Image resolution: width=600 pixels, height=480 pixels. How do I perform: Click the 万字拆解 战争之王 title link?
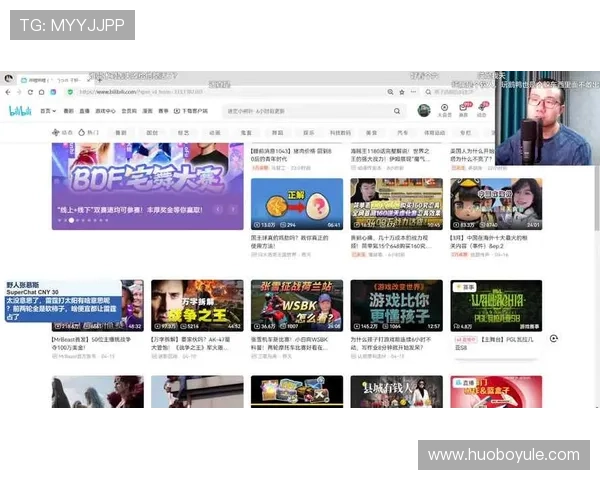[191, 343]
